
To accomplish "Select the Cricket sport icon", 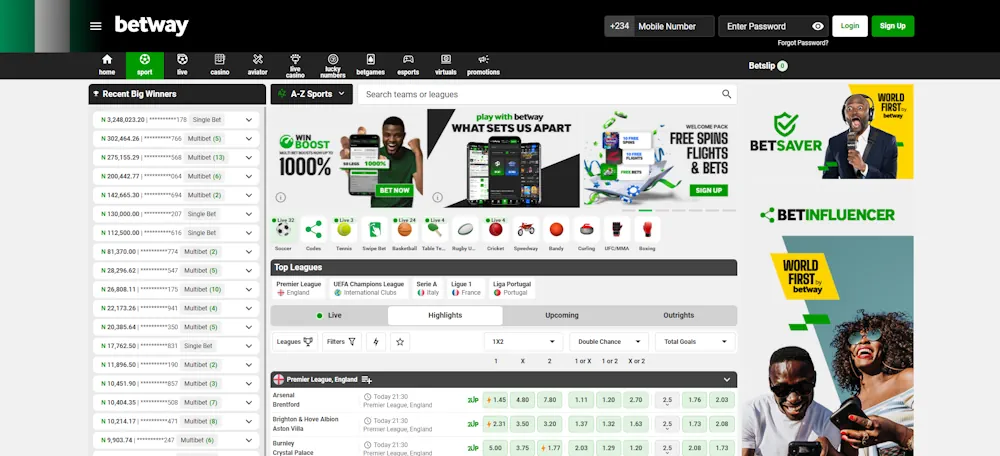I will point(496,230).
